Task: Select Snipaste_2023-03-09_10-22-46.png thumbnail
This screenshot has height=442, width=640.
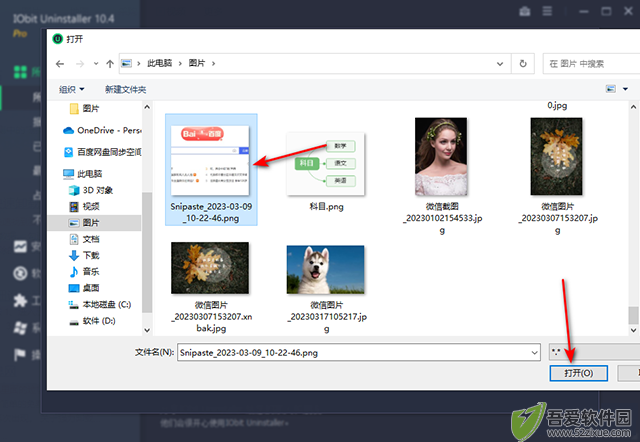Action: (x=210, y=160)
